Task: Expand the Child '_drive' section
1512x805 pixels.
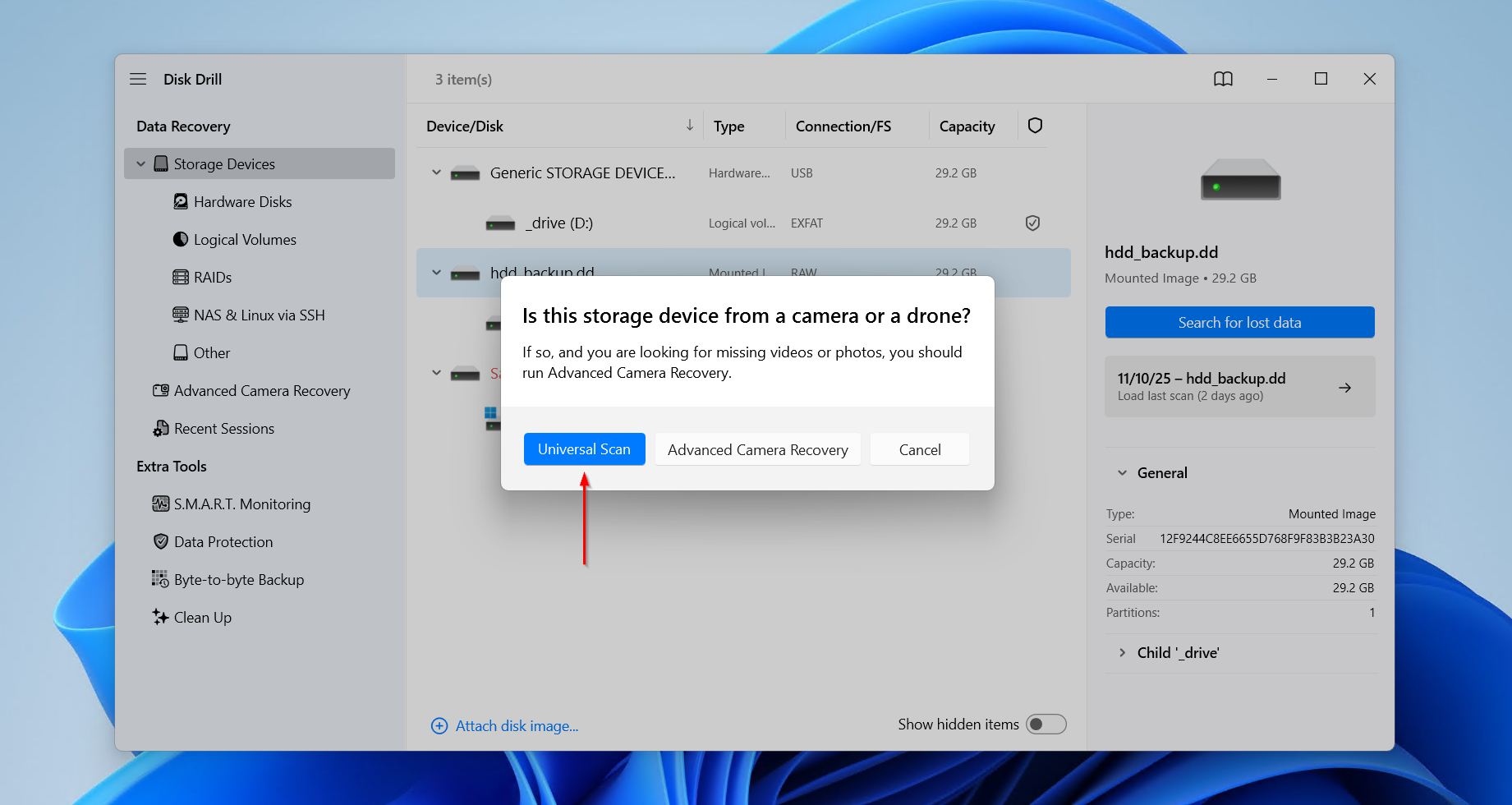Action: [1122, 652]
